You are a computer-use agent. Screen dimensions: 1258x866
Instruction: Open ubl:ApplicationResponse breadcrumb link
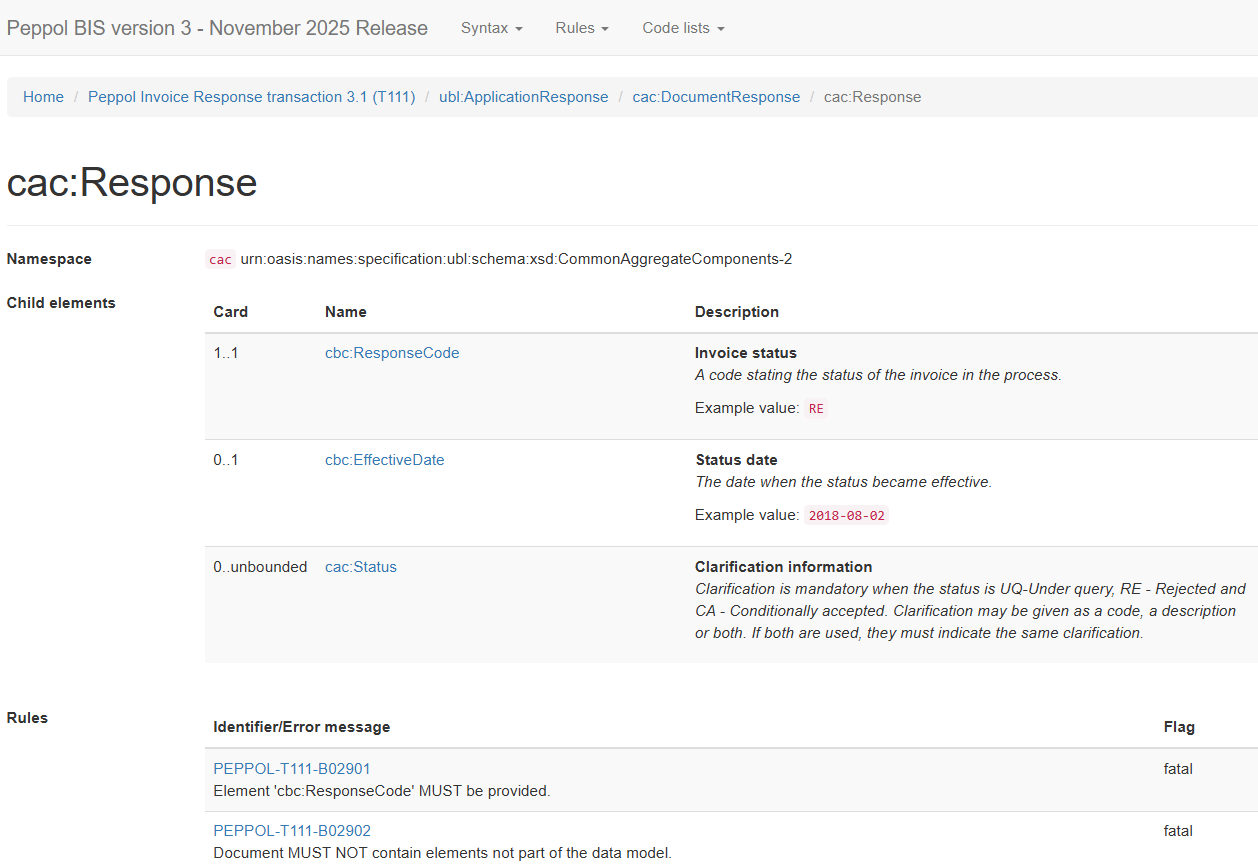pos(523,97)
